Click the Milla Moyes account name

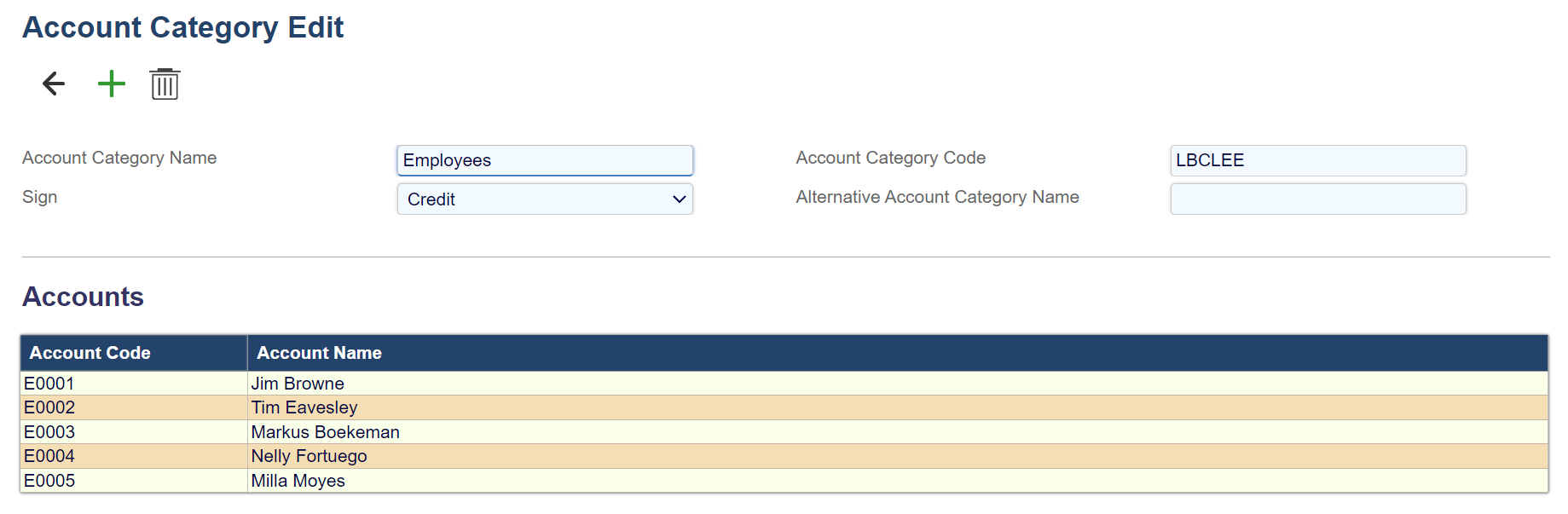pyautogui.click(x=298, y=481)
